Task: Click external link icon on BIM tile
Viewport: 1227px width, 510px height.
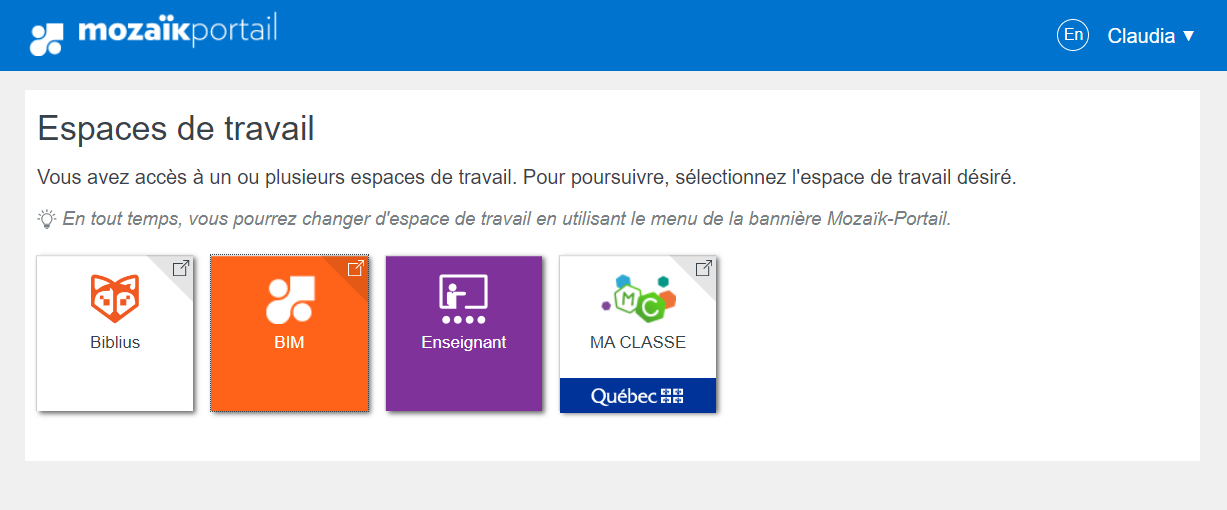Action: (355, 268)
